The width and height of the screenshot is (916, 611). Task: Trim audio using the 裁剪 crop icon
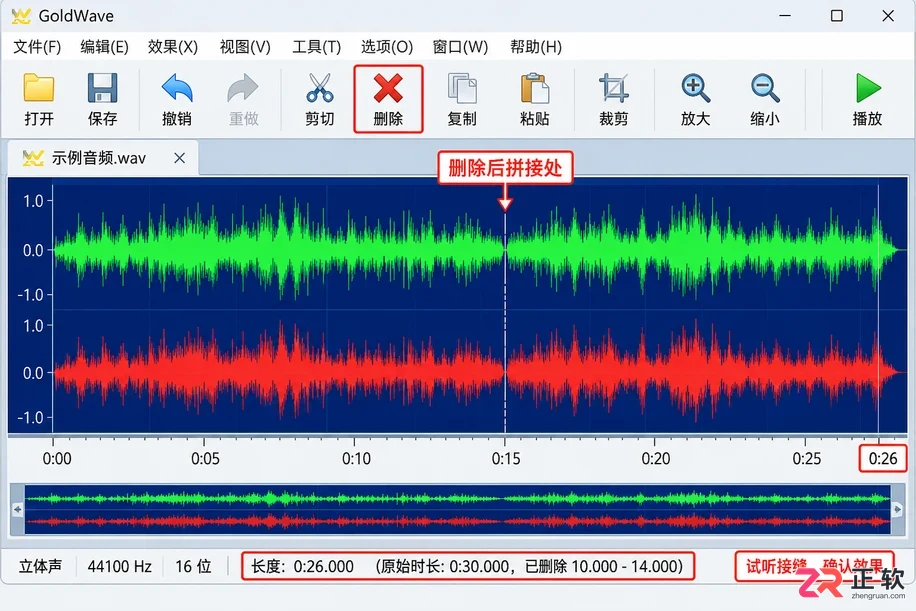[x=613, y=99]
